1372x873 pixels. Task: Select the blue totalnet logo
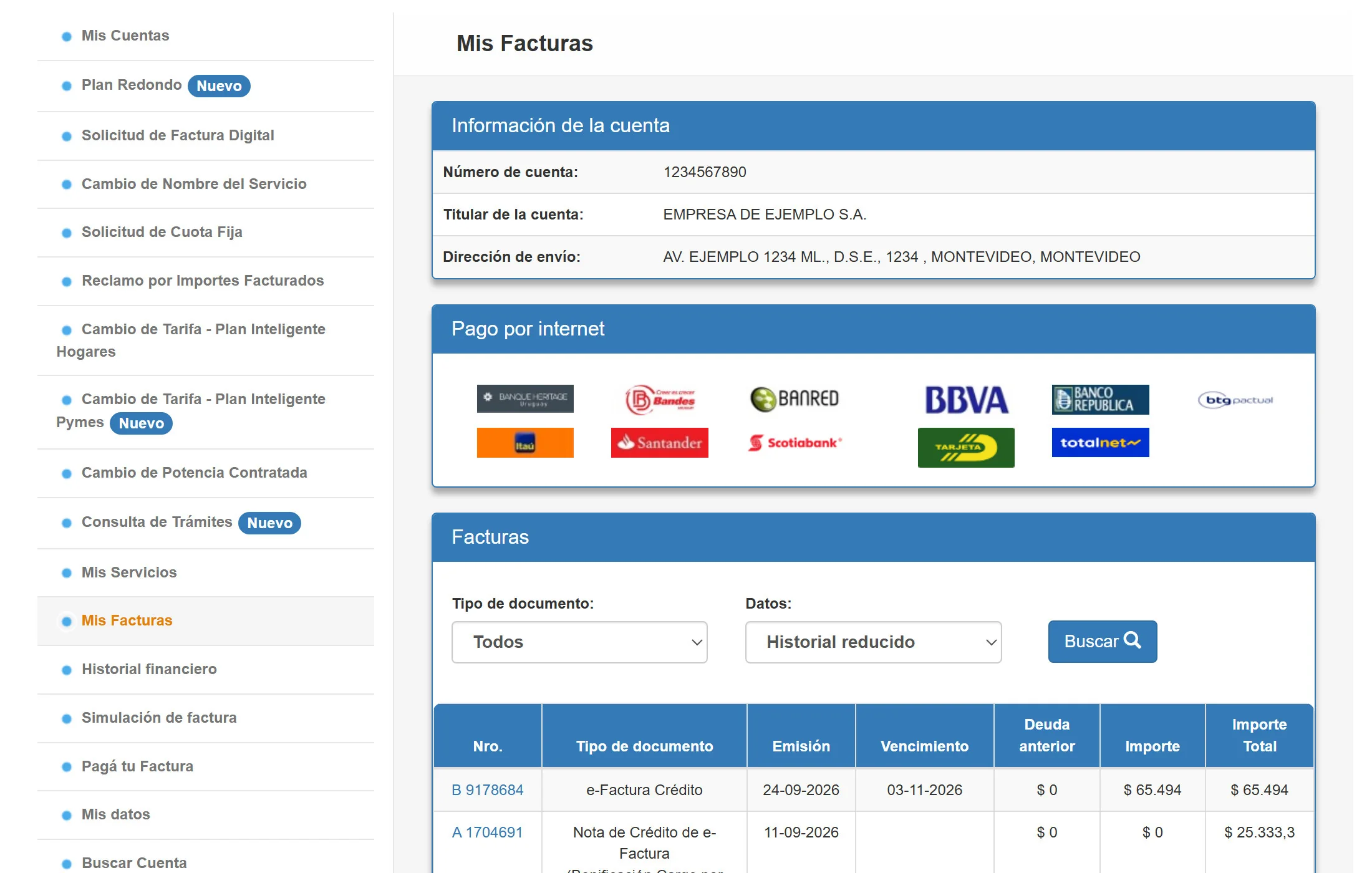[x=1100, y=442]
